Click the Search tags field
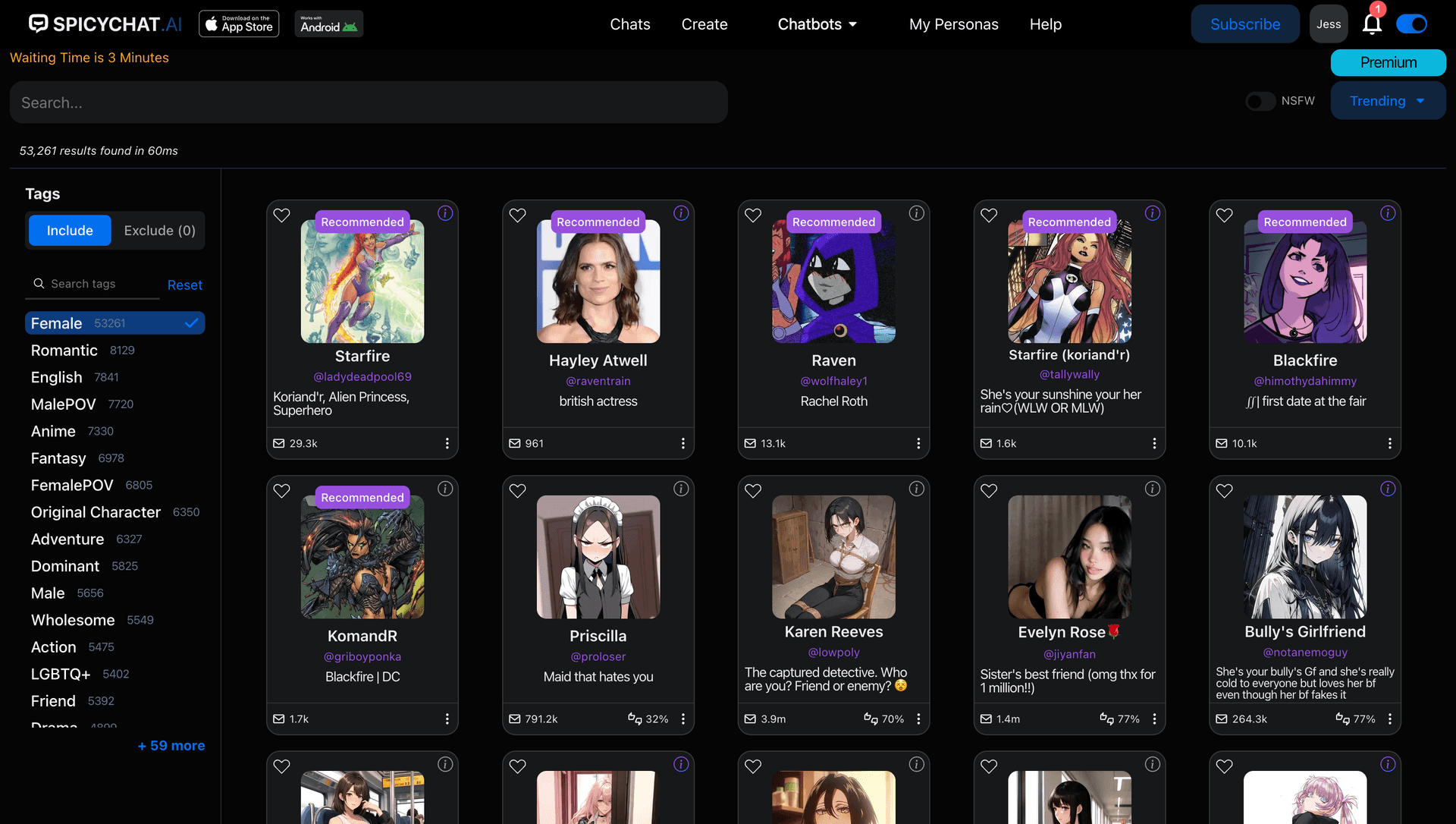 coord(93,284)
